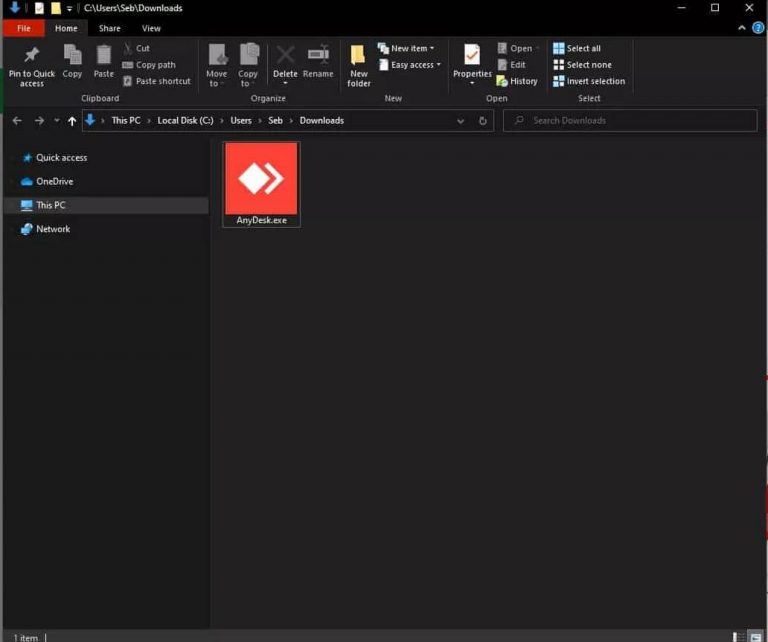Click Select none
The image size is (768, 642).
click(x=582, y=65)
